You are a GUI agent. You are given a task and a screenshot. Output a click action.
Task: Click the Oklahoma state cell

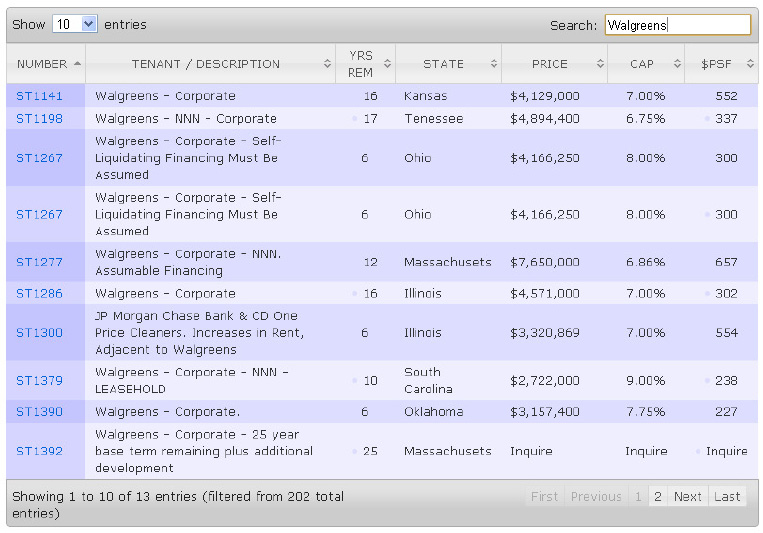coord(434,412)
